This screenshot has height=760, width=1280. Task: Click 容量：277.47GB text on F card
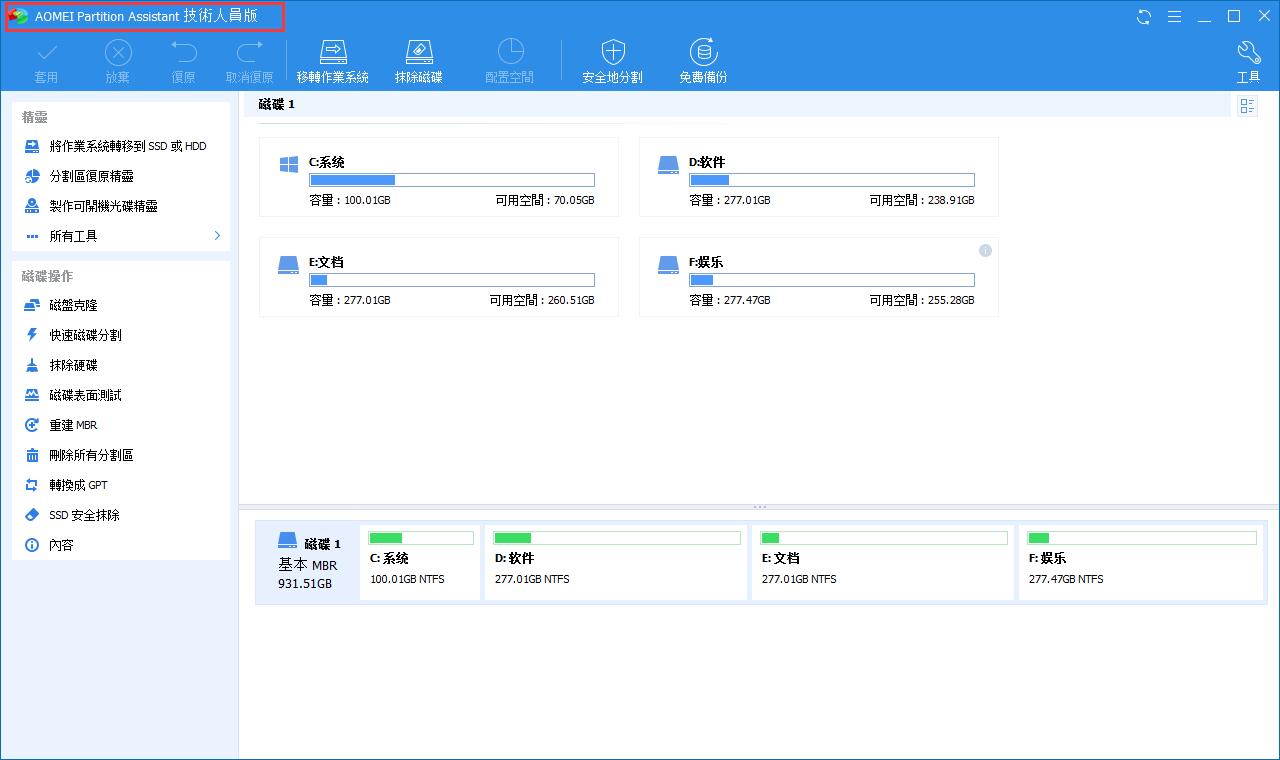pyautogui.click(x=730, y=300)
